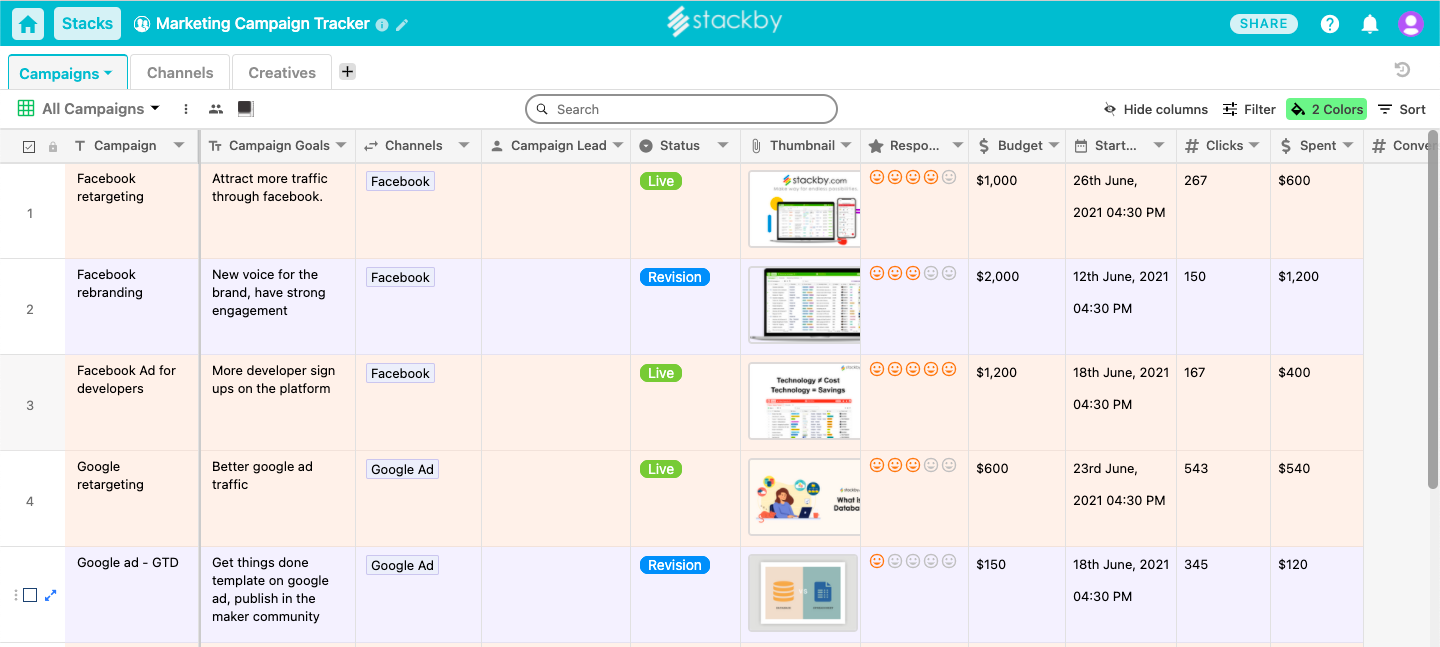Open the Thumbnail column dropdown arrow
Screen dimensions: 1440x647
[x=846, y=146]
